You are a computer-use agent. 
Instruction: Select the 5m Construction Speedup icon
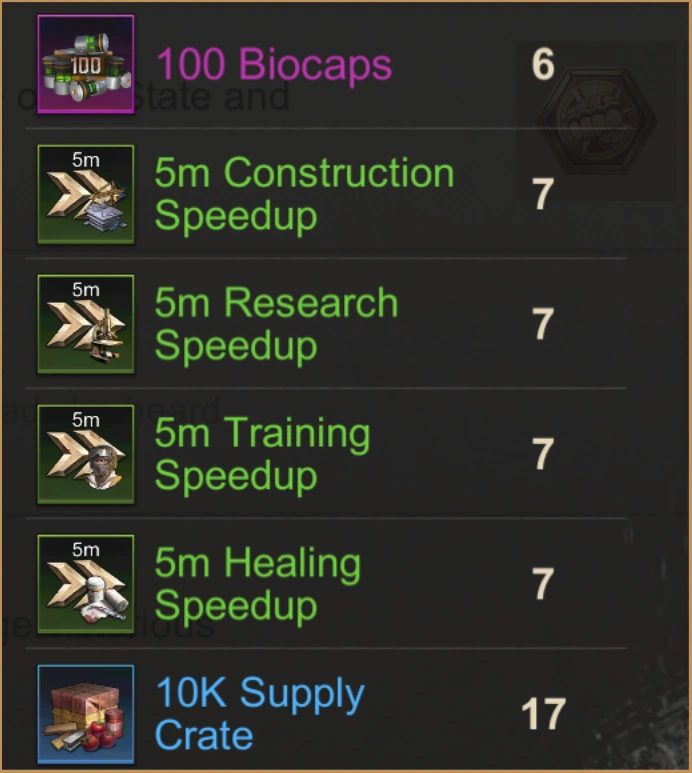pyautogui.click(x=86, y=194)
